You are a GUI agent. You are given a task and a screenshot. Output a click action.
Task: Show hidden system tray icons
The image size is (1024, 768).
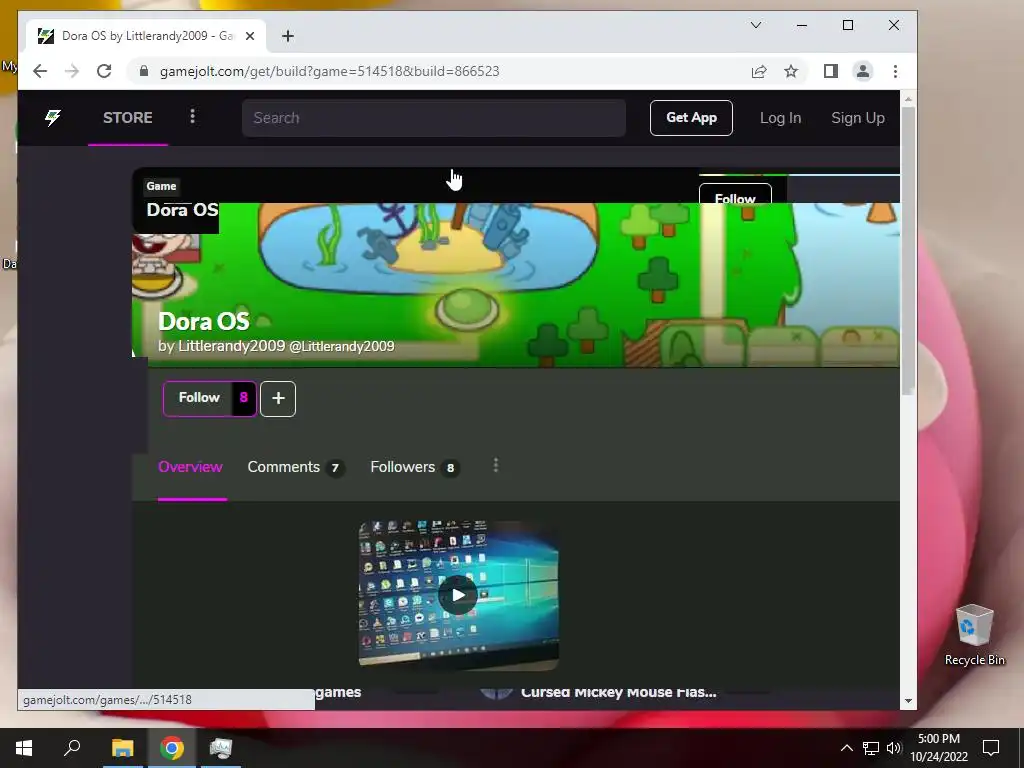click(846, 748)
